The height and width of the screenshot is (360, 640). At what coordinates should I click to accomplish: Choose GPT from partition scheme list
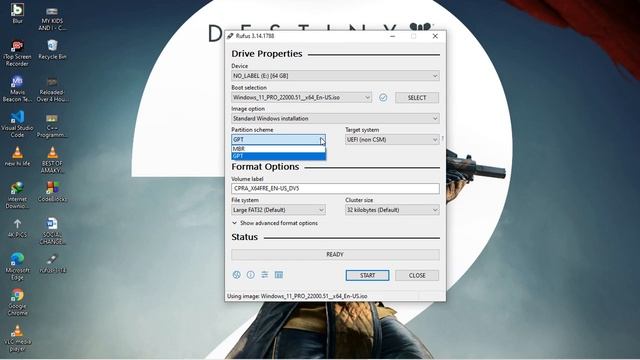click(x=278, y=156)
